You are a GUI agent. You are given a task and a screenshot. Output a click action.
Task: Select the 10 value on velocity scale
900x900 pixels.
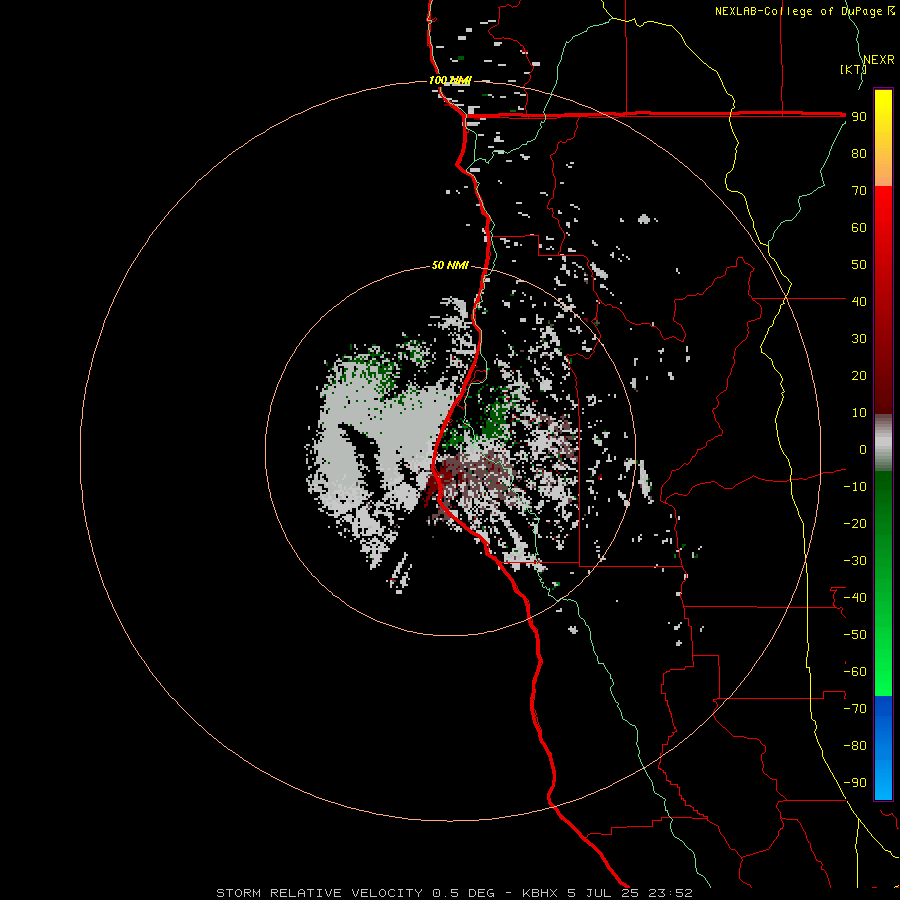coord(859,413)
